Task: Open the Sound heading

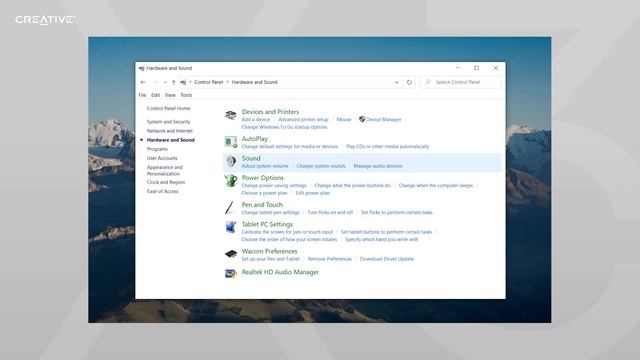Action: tap(251, 158)
